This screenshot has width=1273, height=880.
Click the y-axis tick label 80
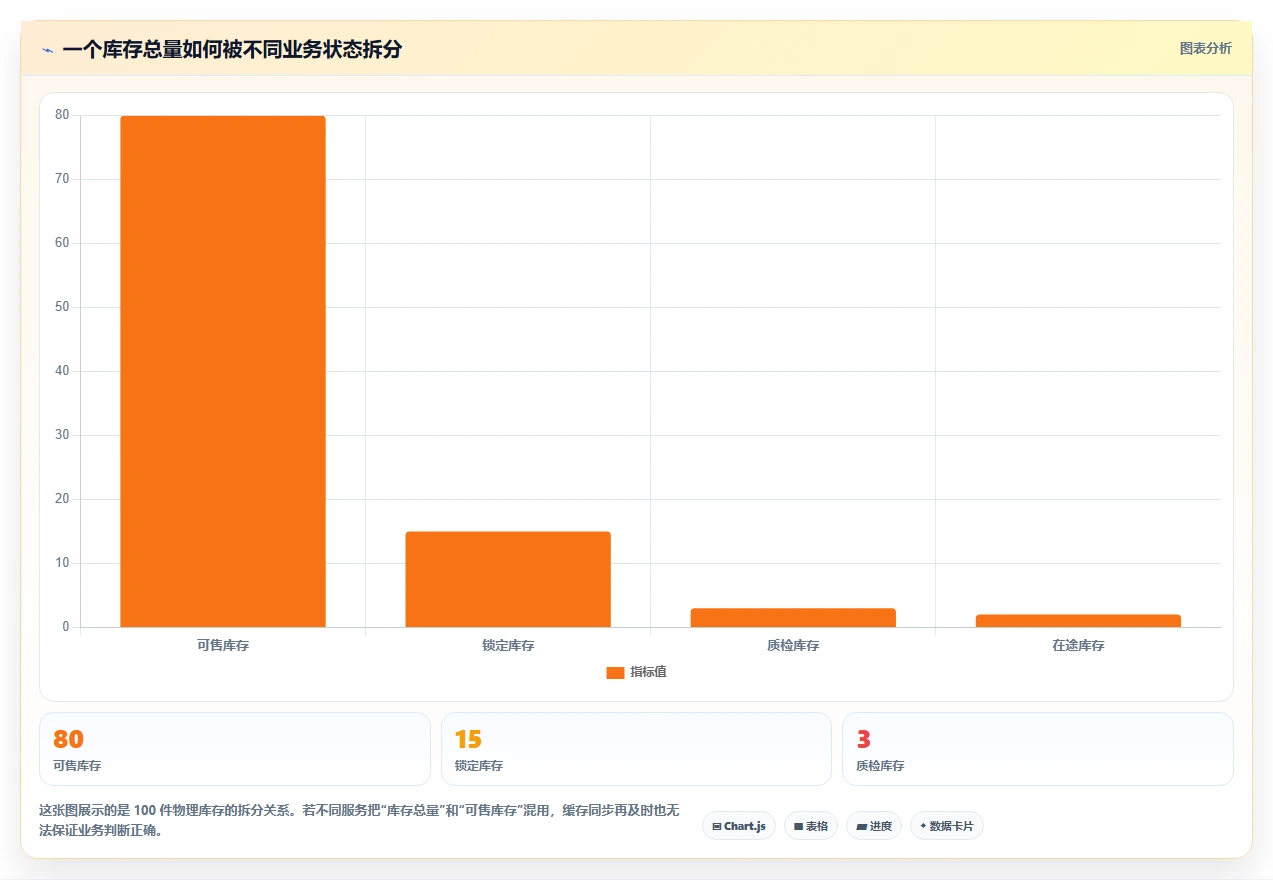[62, 115]
